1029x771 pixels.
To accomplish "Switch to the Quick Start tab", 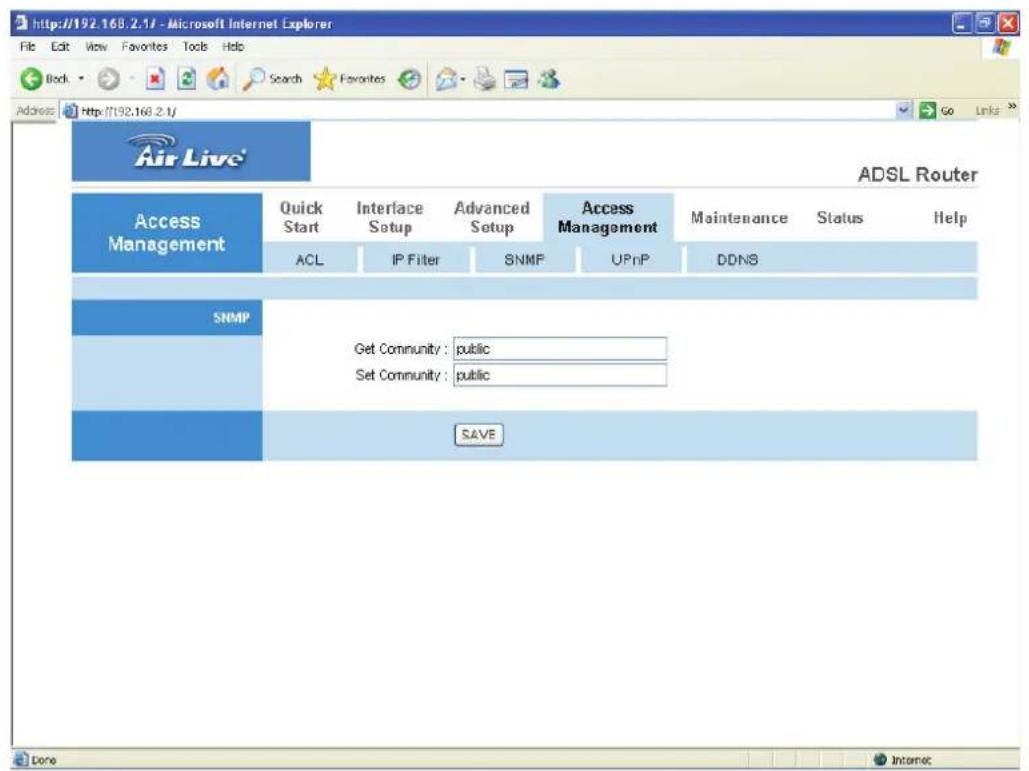I will pos(301,217).
